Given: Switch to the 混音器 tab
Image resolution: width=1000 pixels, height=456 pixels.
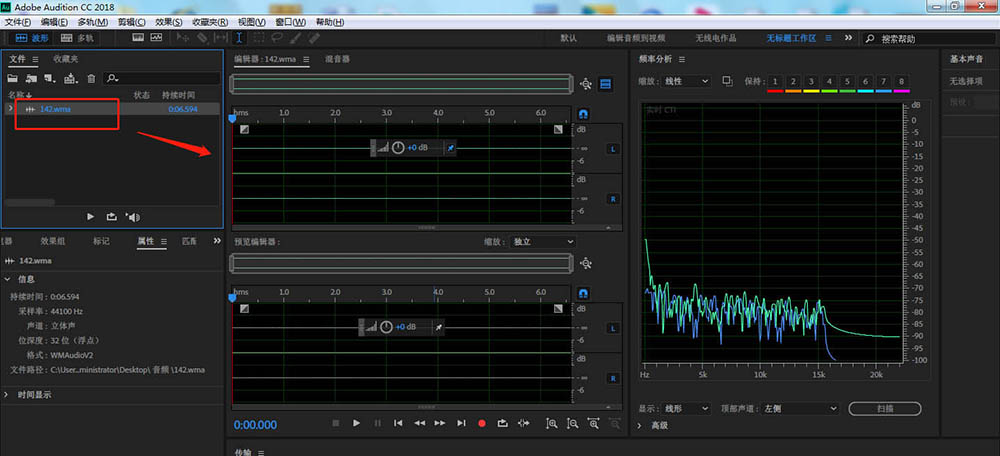Looking at the screenshot, I should pyautogui.click(x=337, y=59).
